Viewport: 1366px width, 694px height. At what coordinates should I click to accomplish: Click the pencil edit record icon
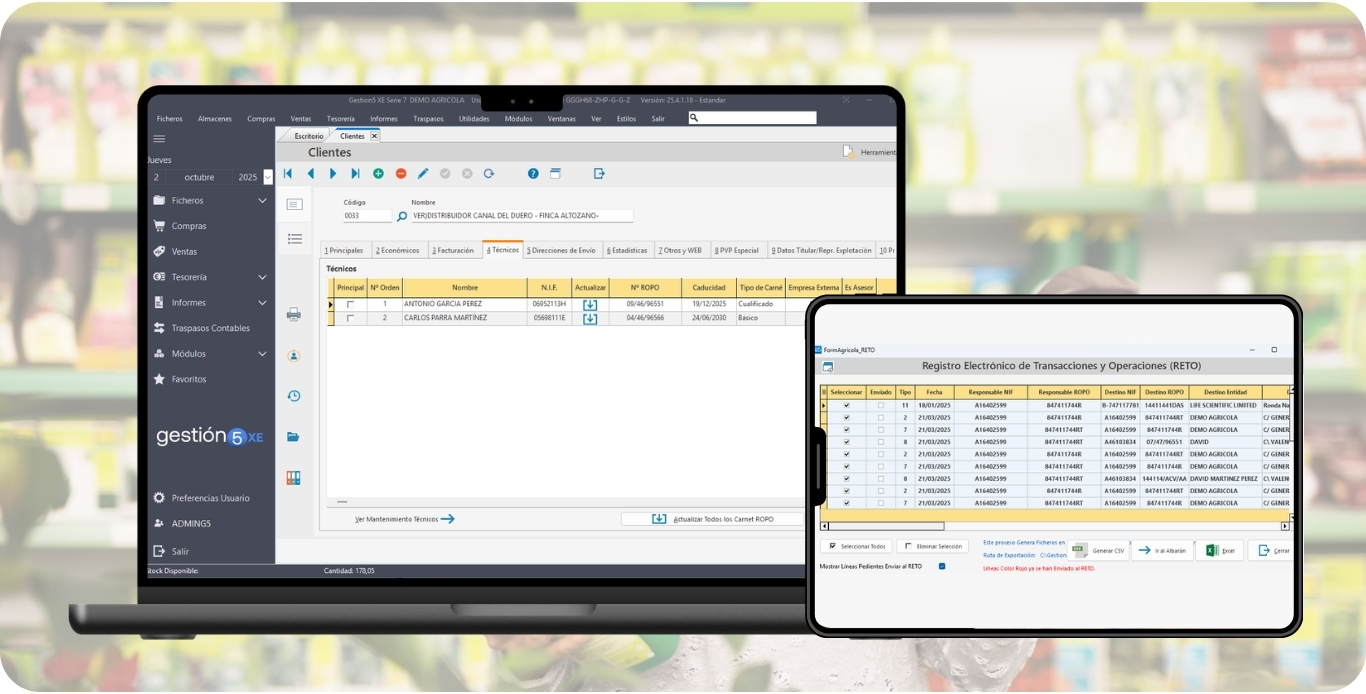423,174
